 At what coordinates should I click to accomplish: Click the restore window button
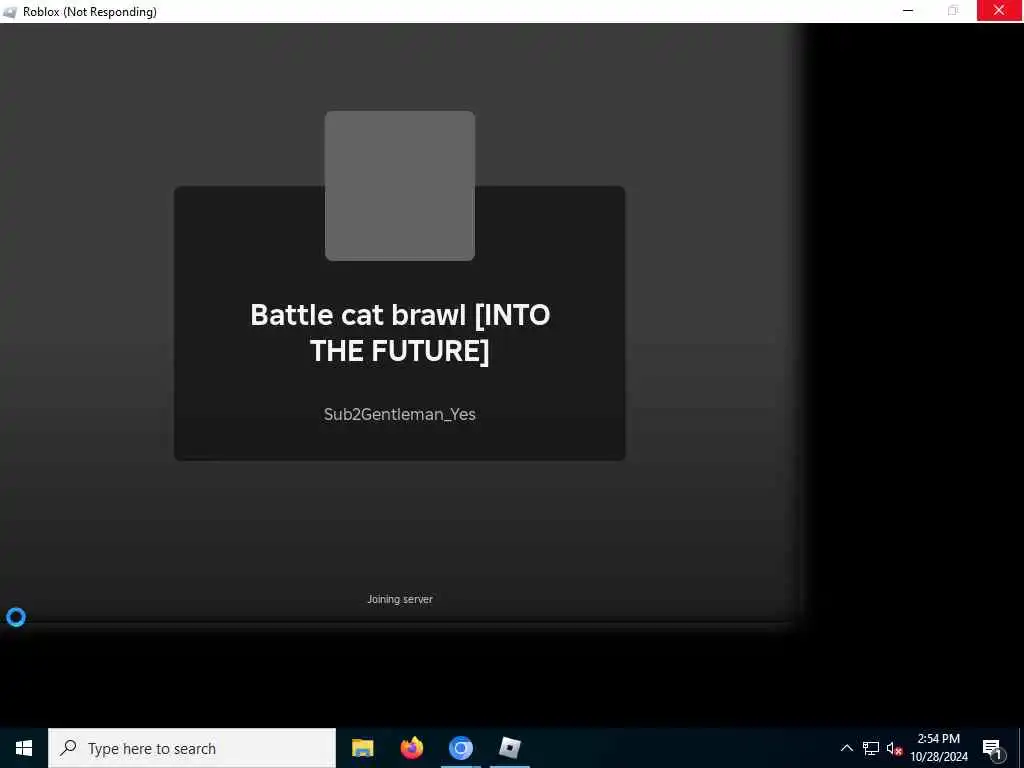click(x=953, y=10)
